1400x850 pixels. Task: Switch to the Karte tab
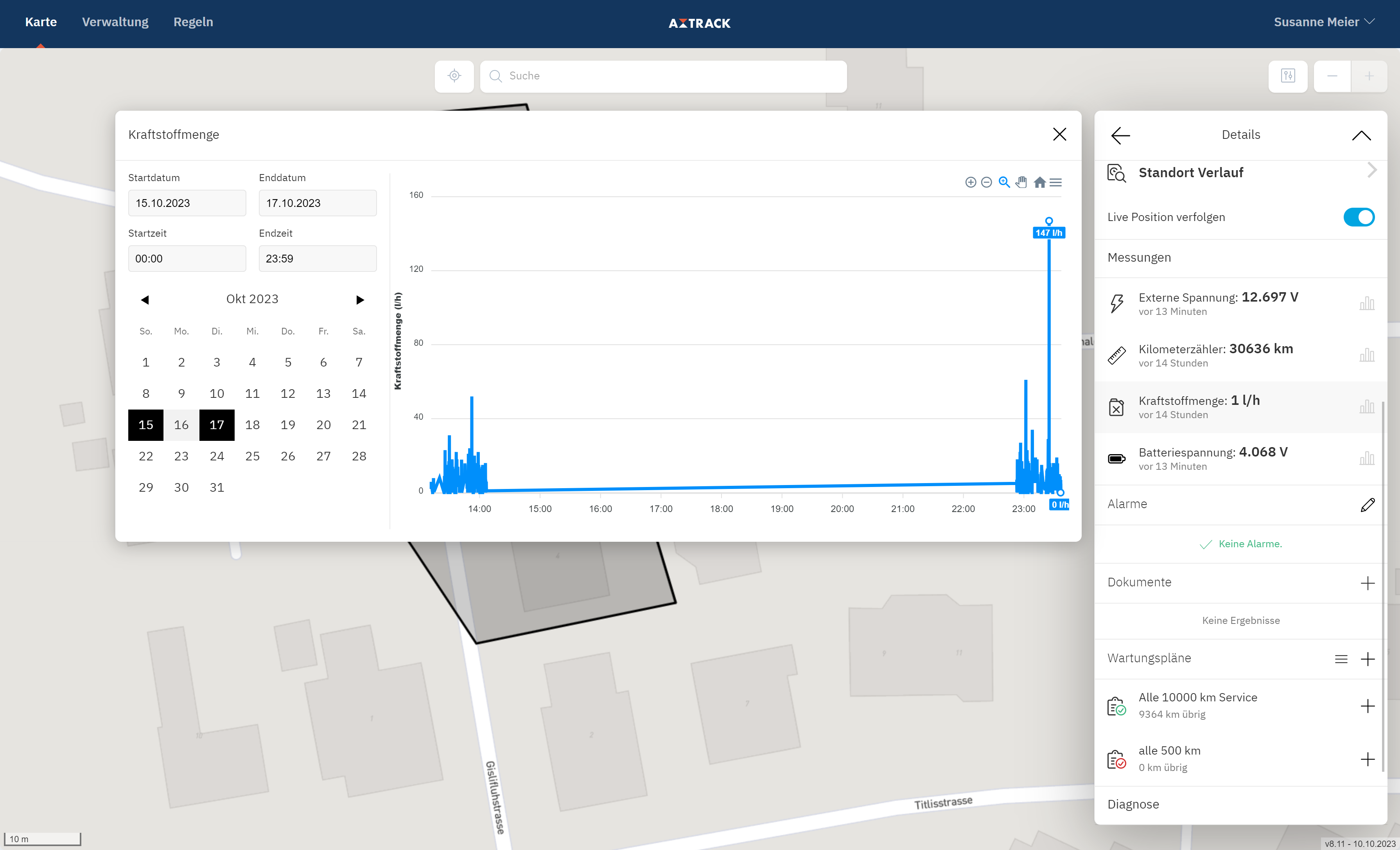(41, 22)
